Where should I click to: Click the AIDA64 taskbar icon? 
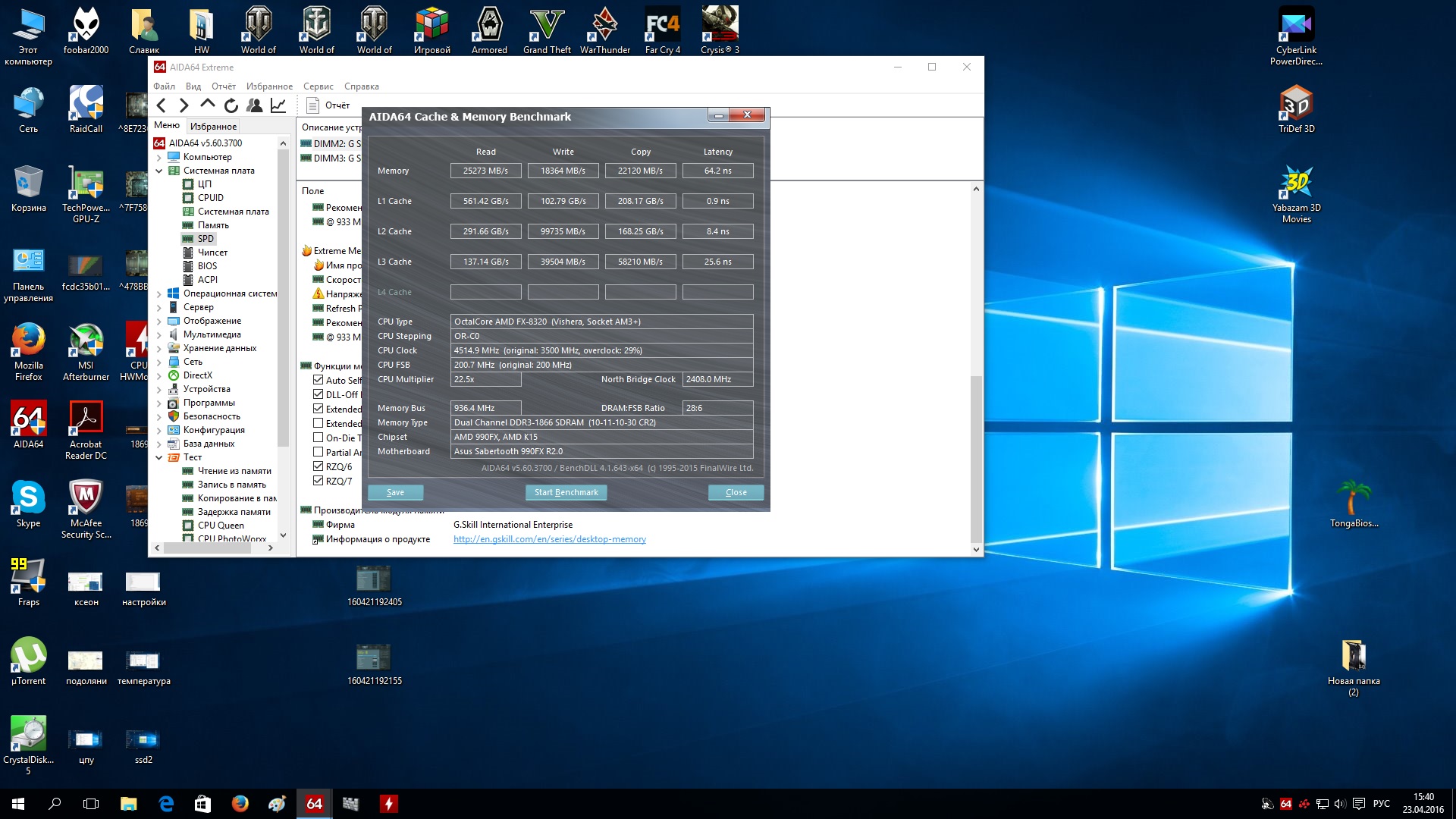314,804
